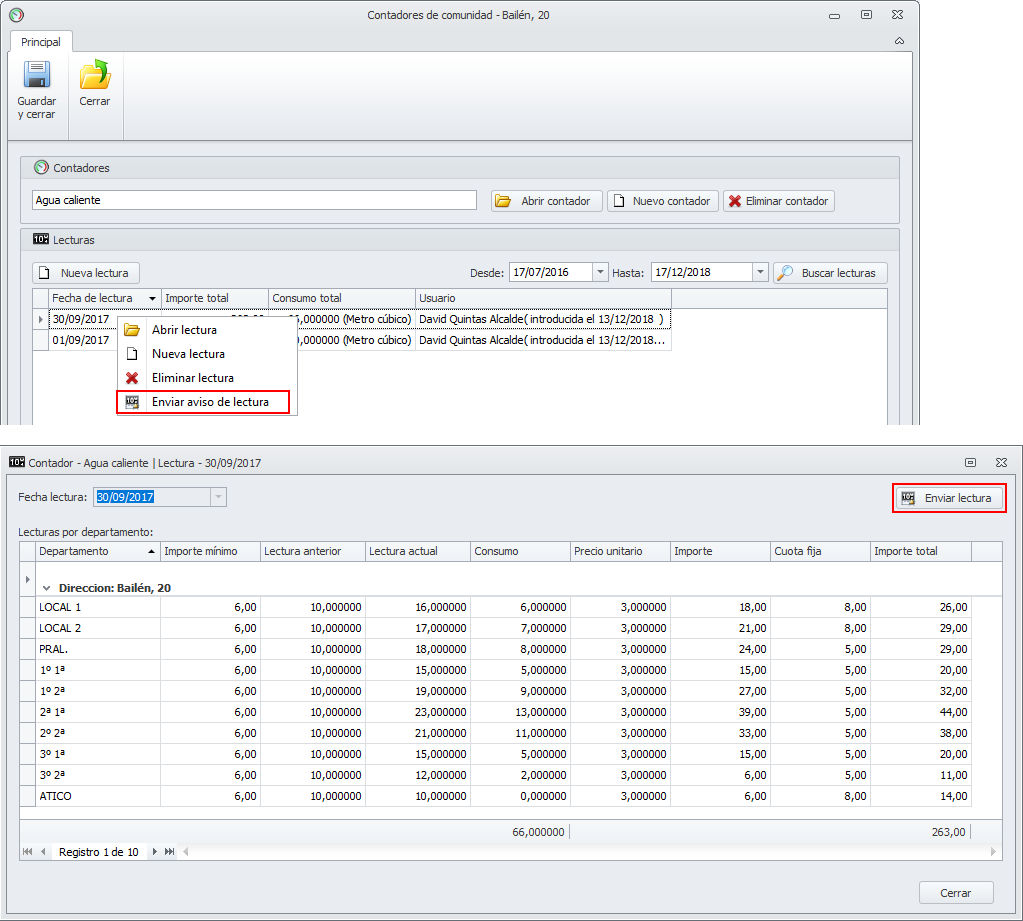Screen dimensions: 1023x921
Task: Click the Guardar y cerrar floppy disk icon
Action: click(x=37, y=76)
